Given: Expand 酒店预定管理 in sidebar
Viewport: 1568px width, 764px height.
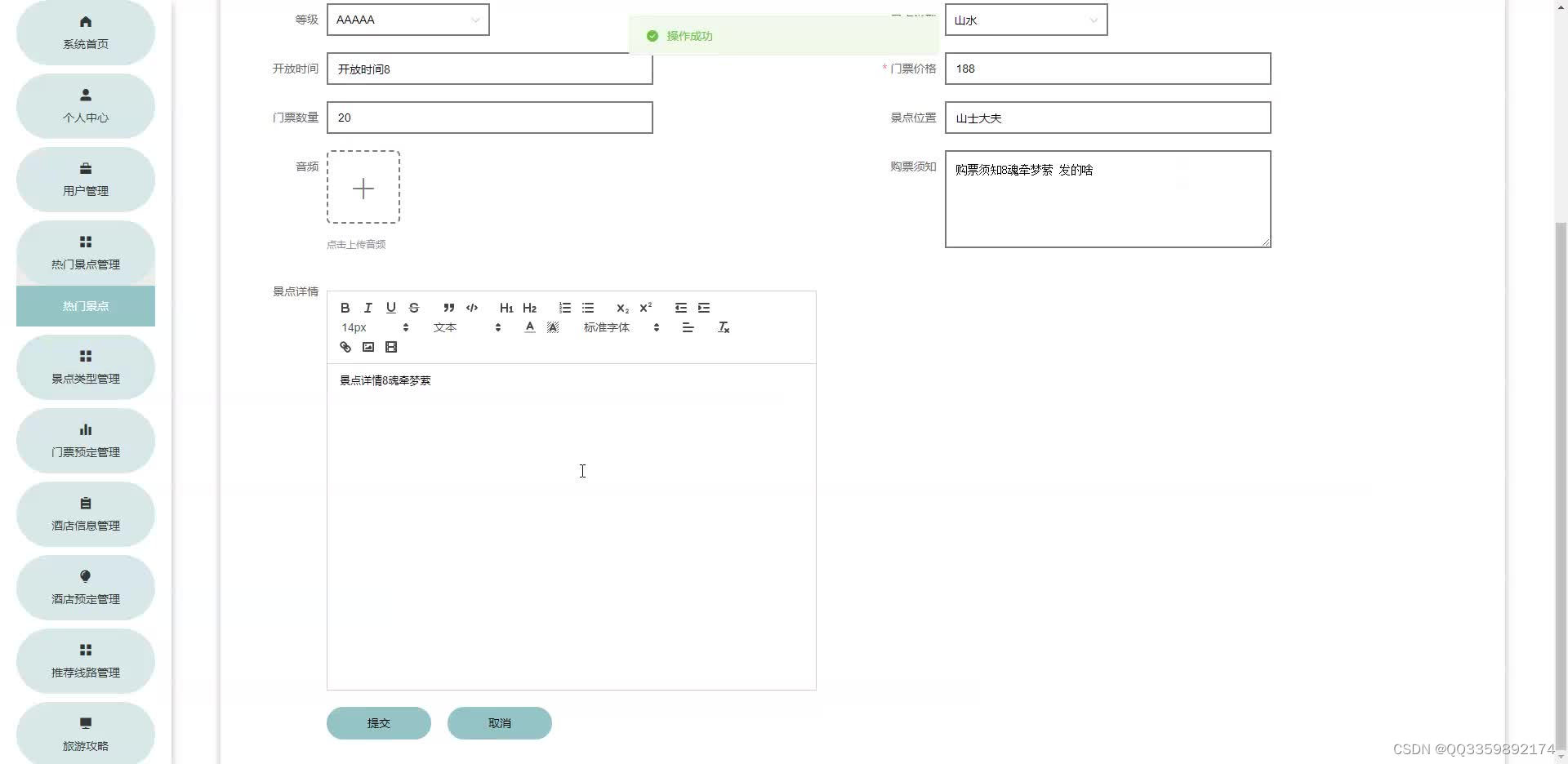Looking at the screenshot, I should [x=86, y=588].
